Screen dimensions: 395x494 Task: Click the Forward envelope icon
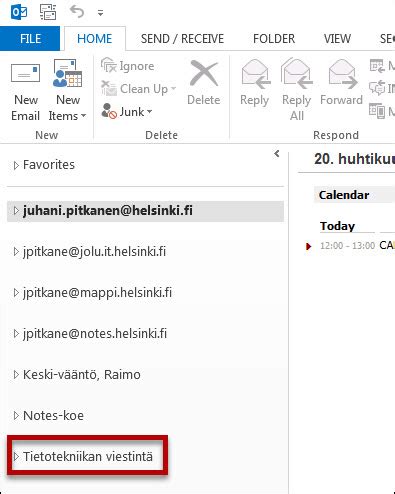(x=342, y=74)
